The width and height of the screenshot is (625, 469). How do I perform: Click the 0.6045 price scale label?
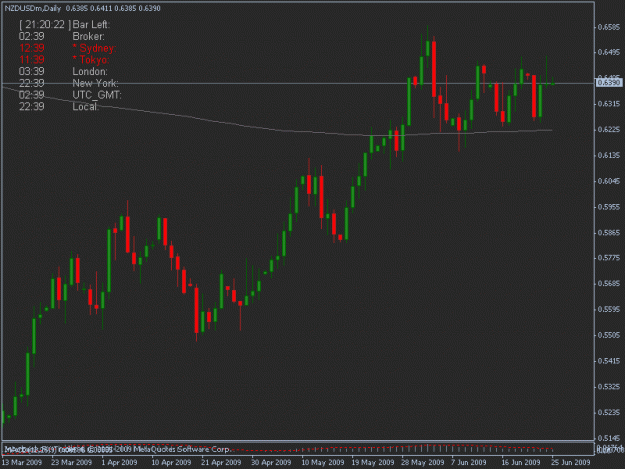point(609,181)
